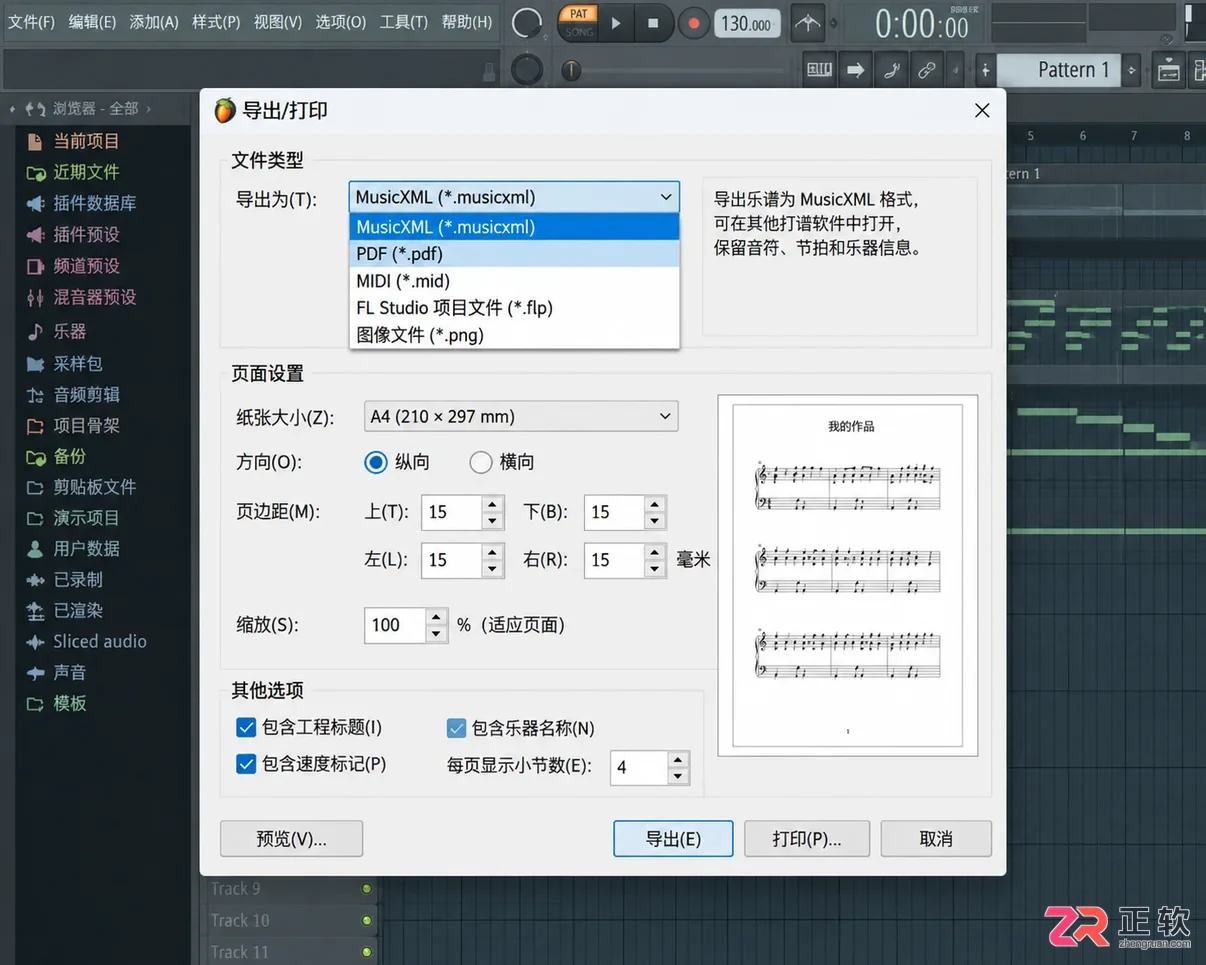This screenshot has height=965, width=1206.
Task: Open 插件预设 in browser
Action: (x=86, y=234)
